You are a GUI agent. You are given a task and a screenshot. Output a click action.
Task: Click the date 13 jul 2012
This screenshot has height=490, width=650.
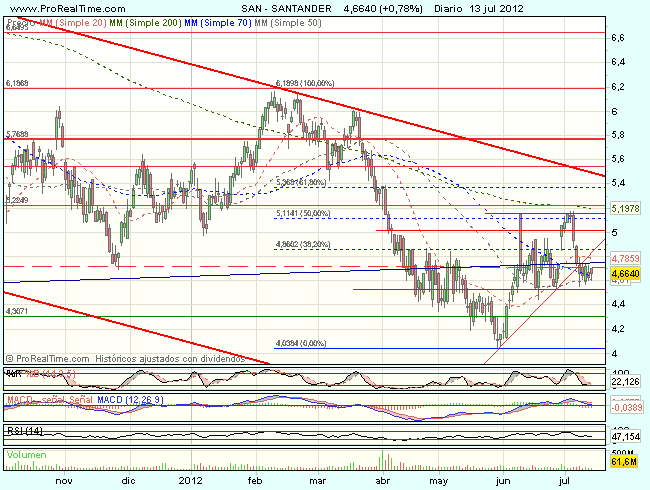(x=497, y=8)
